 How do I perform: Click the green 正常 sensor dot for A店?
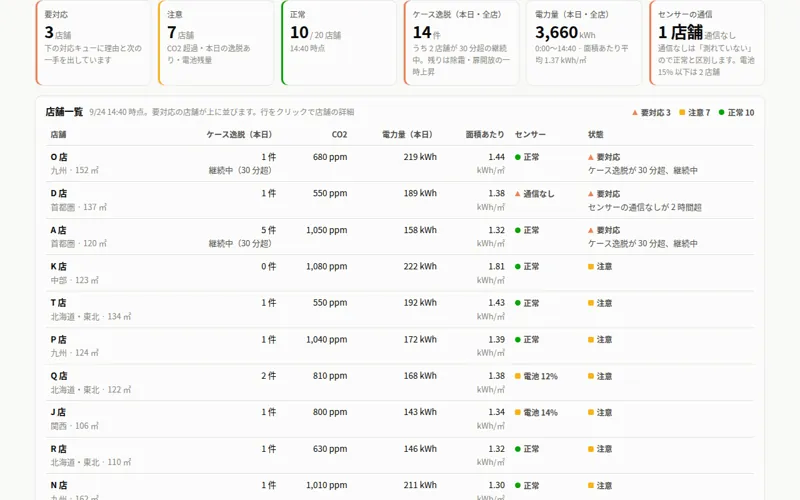pos(517,230)
